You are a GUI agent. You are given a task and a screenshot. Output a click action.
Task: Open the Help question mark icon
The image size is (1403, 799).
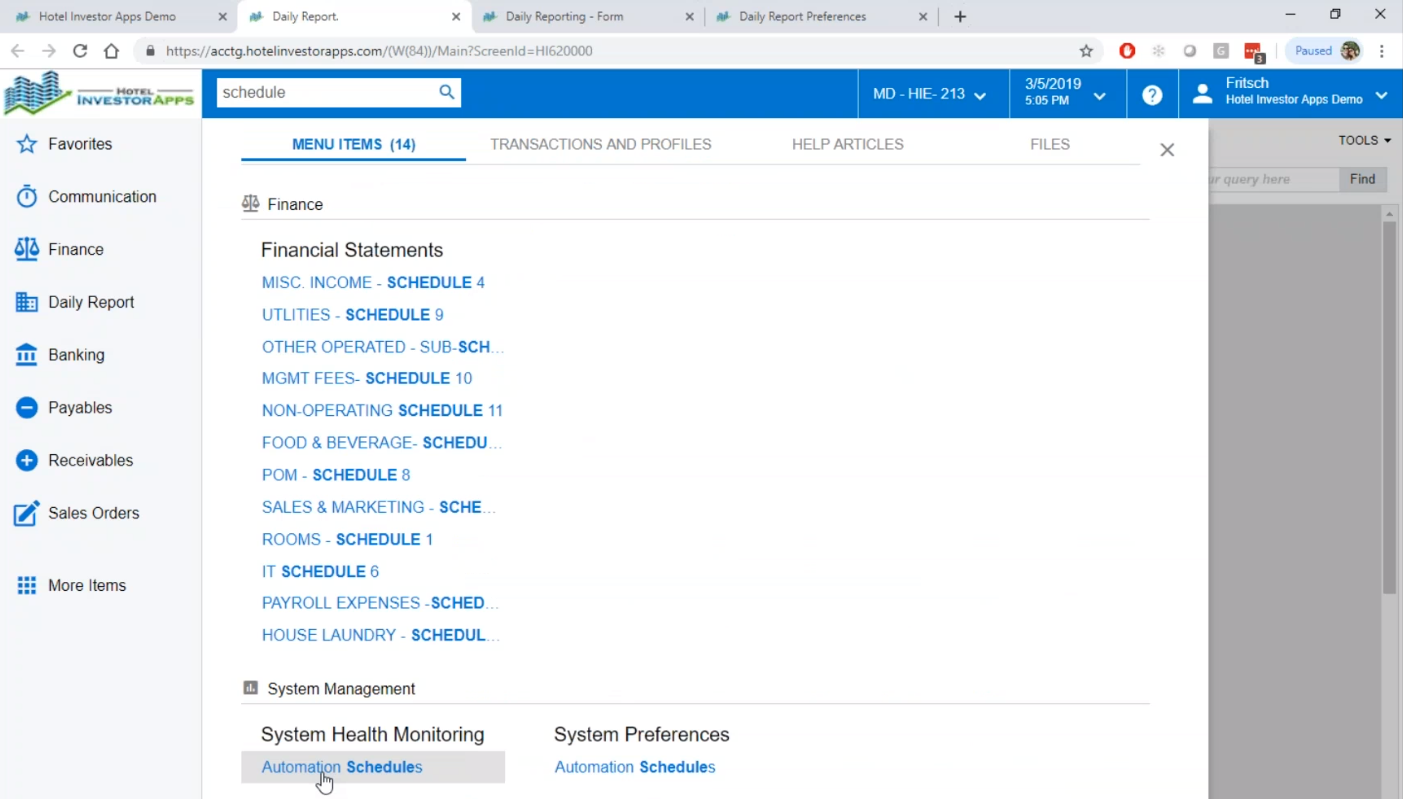tap(1152, 95)
